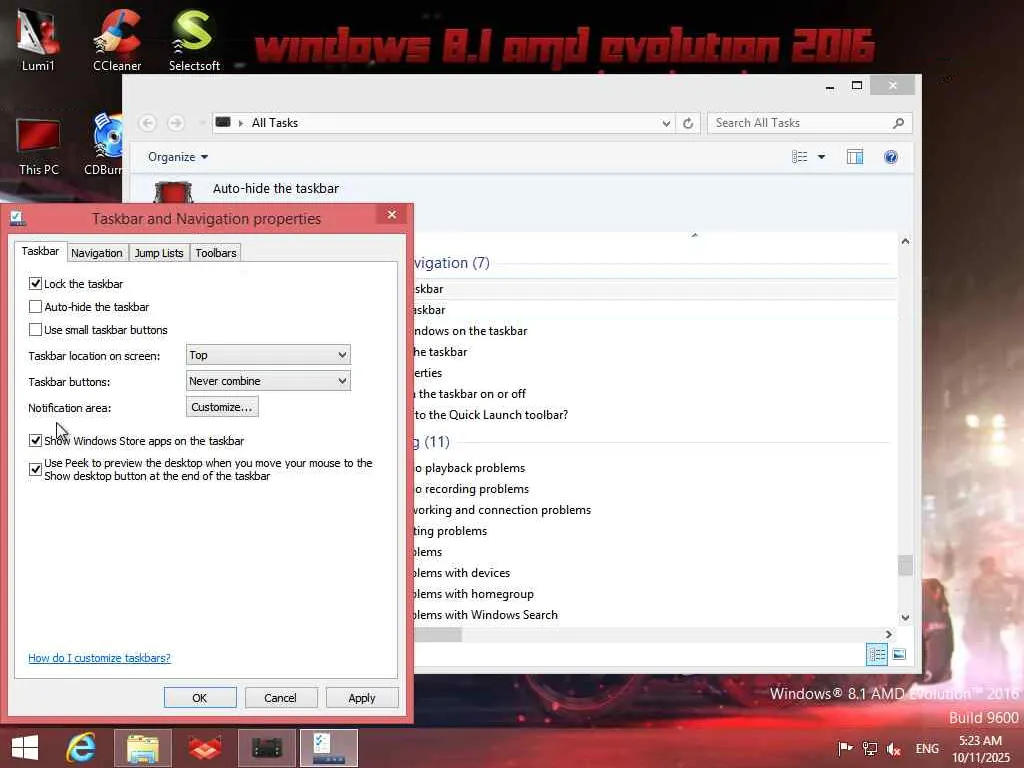
Task: Refresh the All Tasks window
Action: point(688,123)
